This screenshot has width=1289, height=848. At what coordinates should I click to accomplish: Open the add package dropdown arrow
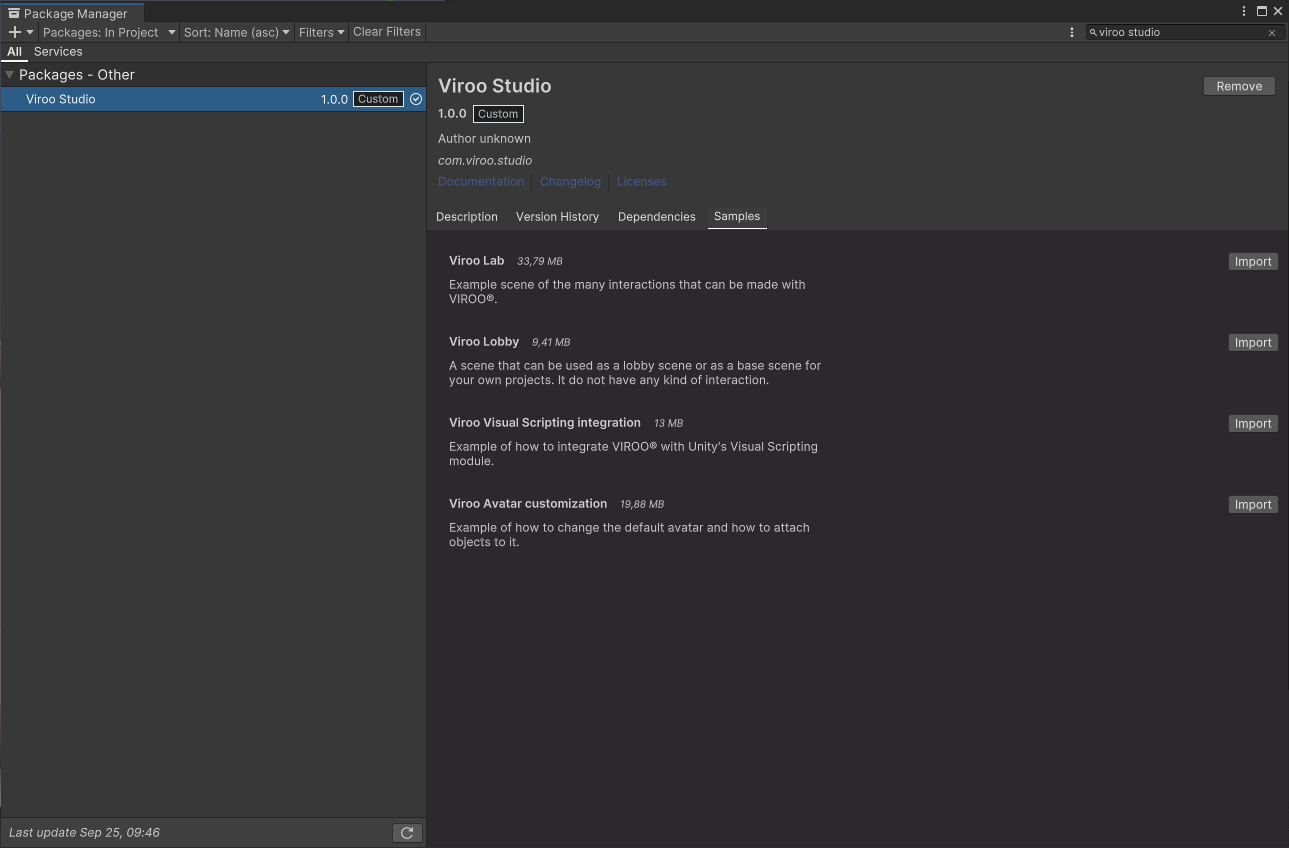[x=30, y=33]
